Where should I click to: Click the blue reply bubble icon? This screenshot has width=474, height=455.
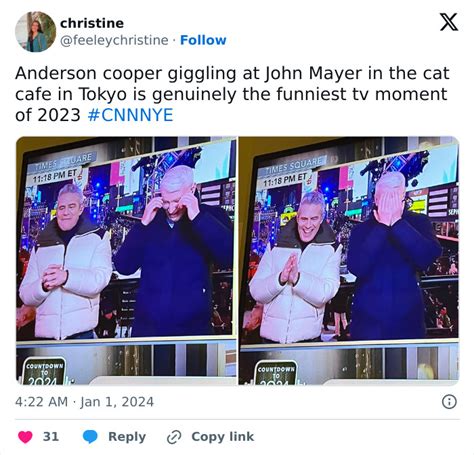click(x=90, y=436)
